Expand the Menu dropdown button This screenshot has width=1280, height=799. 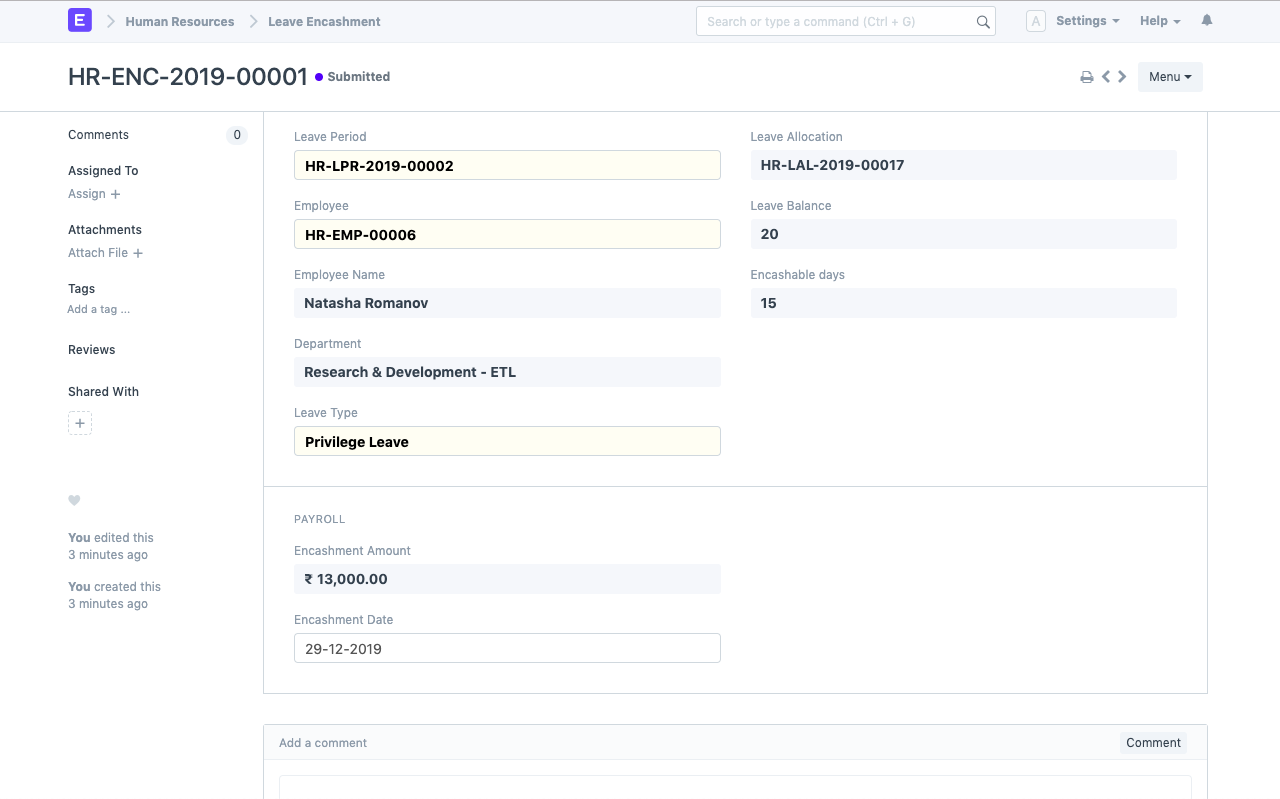coord(1170,77)
